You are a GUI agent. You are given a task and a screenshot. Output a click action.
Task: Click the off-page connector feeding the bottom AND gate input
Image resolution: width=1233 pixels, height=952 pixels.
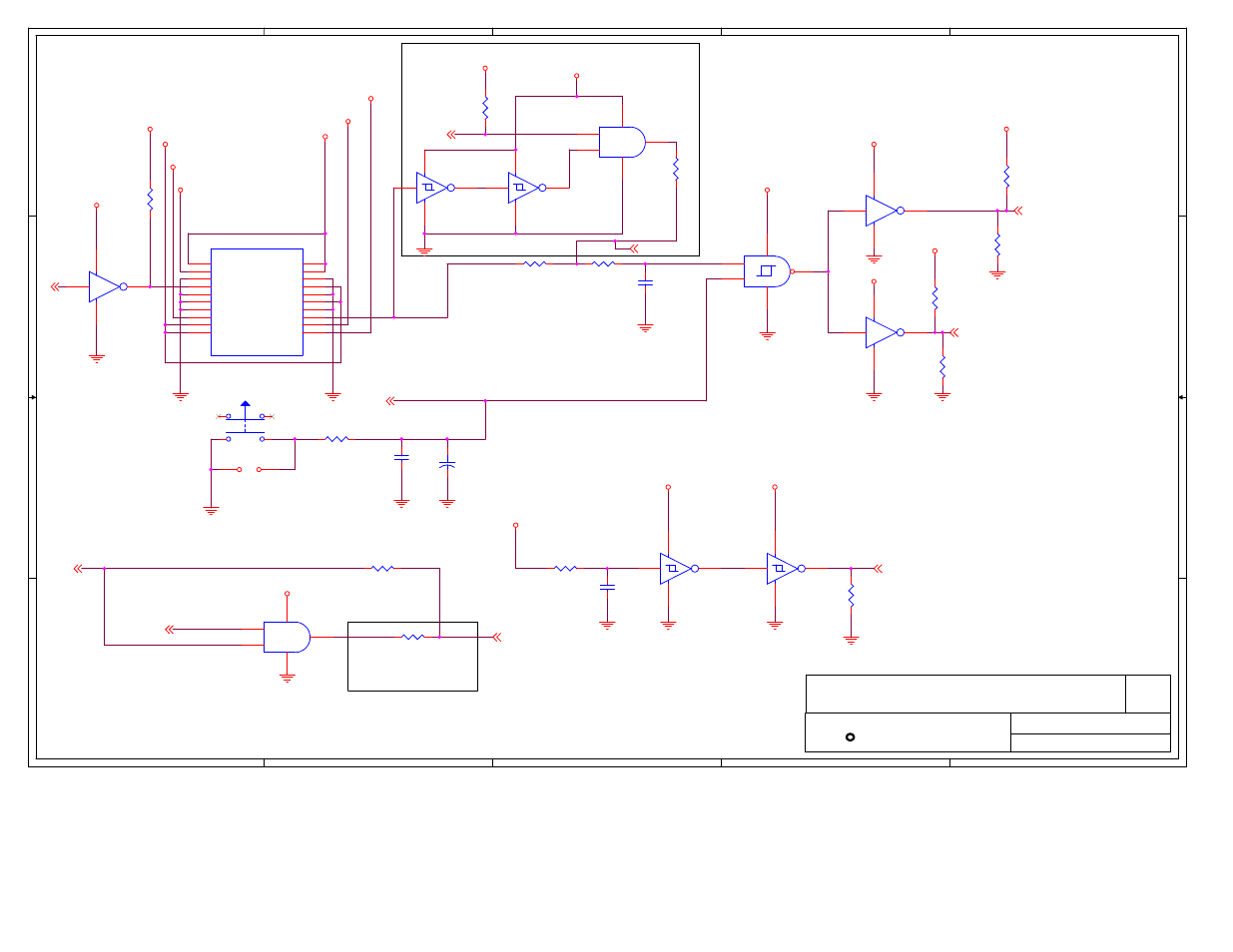pos(170,630)
